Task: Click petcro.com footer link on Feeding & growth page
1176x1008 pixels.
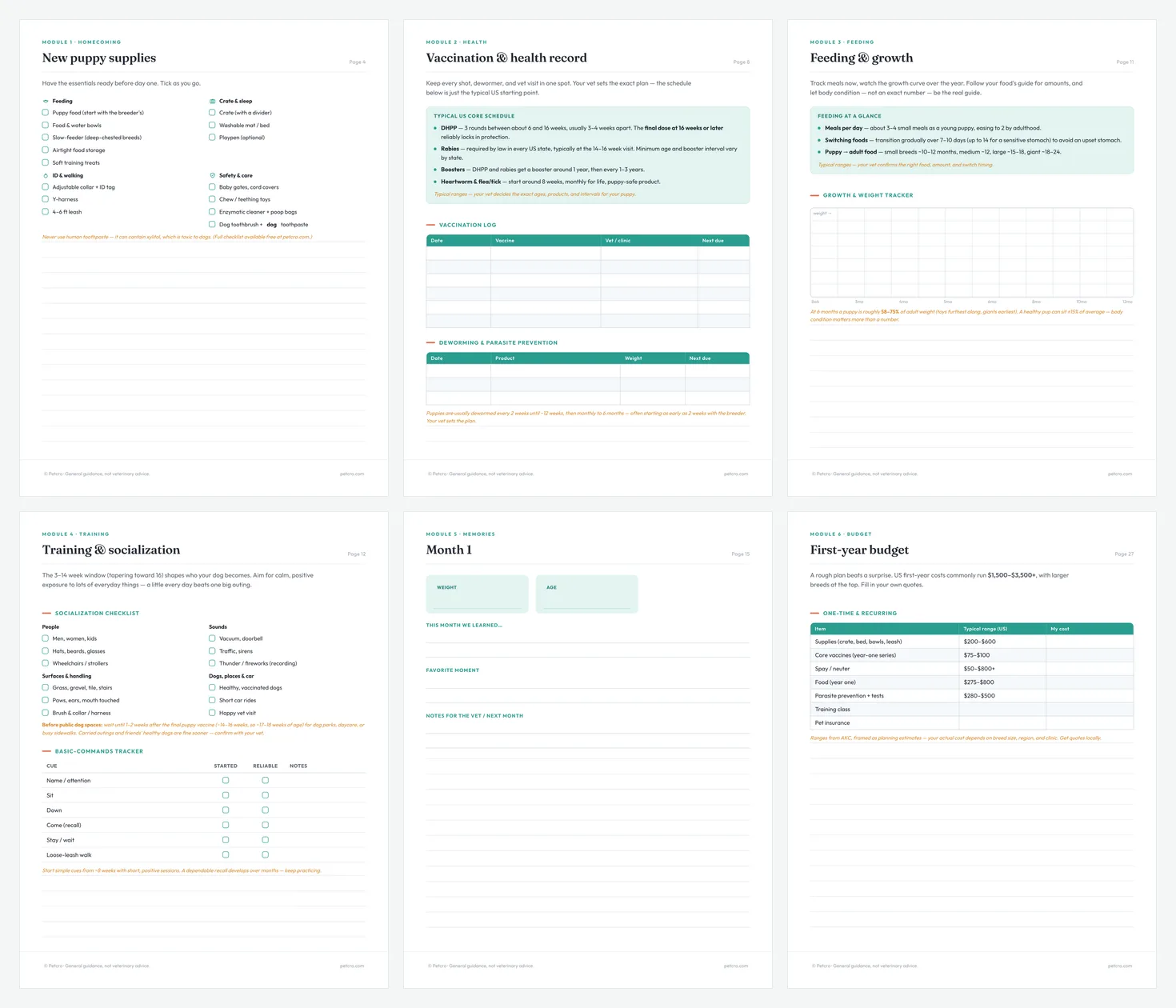Action: coord(1120,474)
